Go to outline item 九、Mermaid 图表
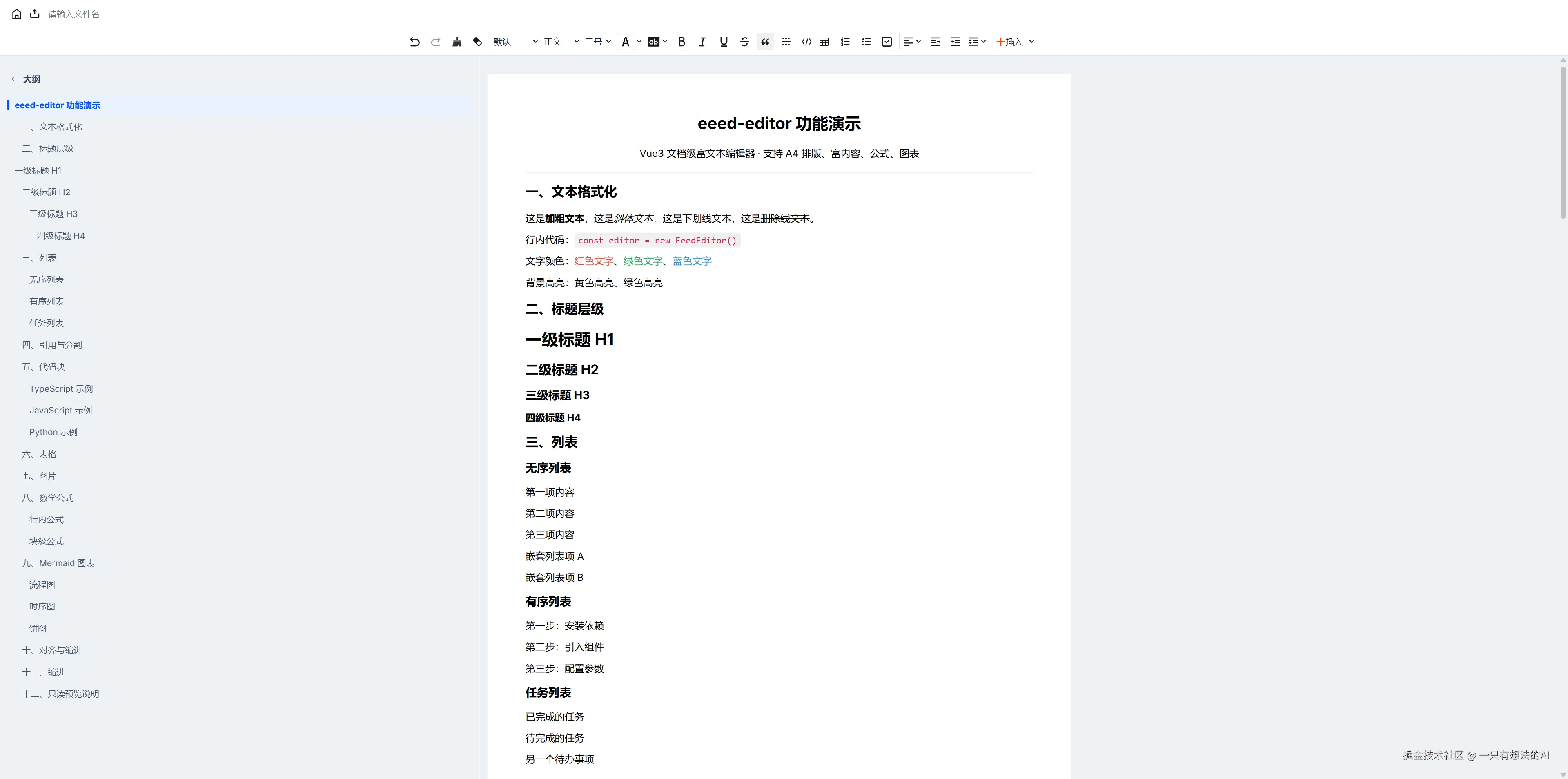Screen dimensions: 1568x779 (x=58, y=563)
